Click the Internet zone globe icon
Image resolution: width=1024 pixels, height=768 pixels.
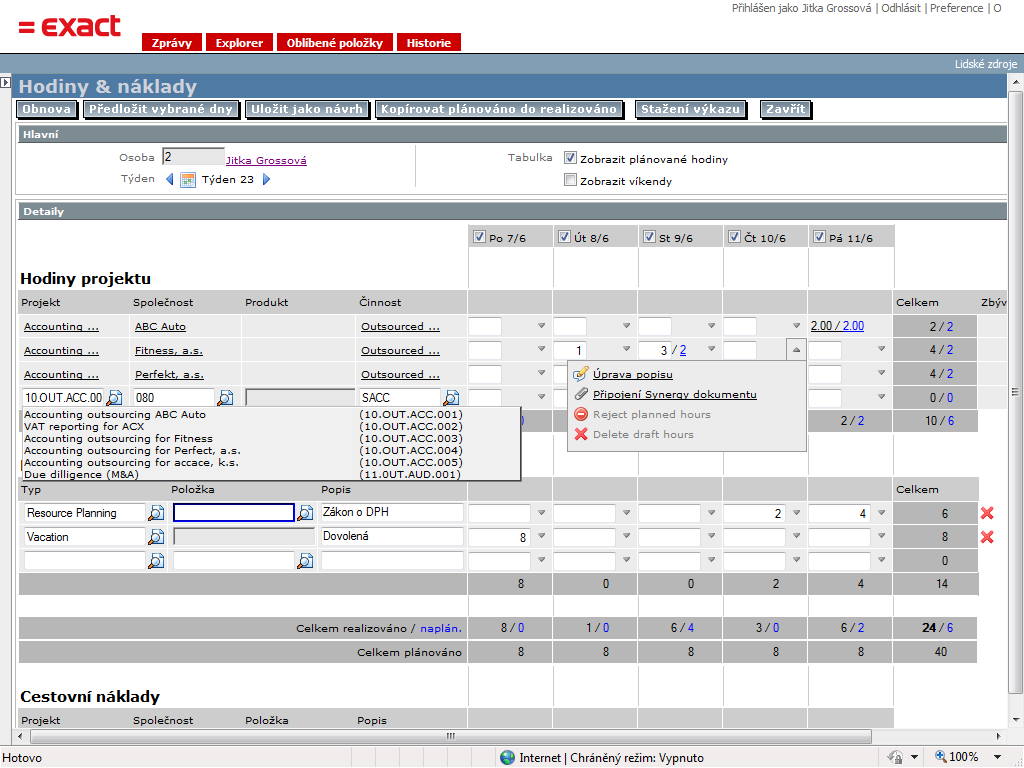(x=507, y=758)
